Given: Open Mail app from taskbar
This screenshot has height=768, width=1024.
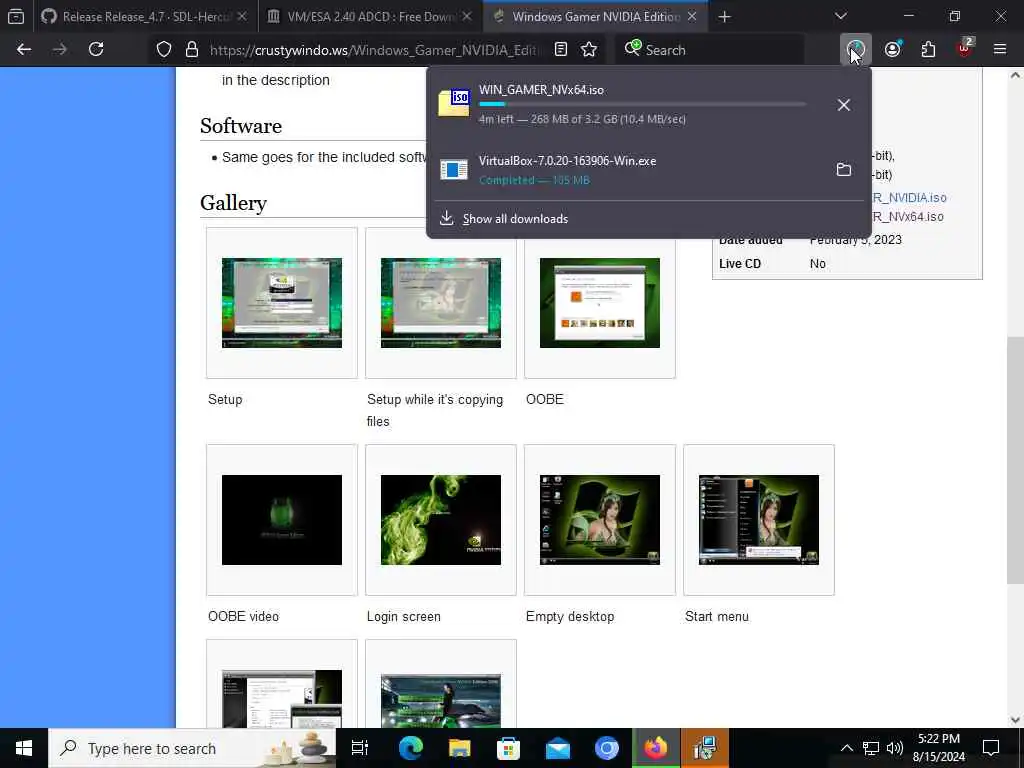Looking at the screenshot, I should pyautogui.click(x=558, y=748).
